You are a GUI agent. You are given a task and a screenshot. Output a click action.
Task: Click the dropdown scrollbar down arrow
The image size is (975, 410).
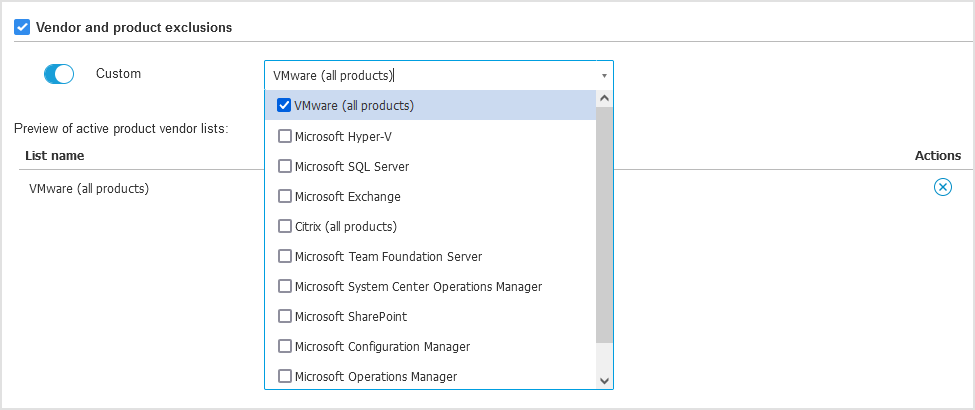tap(604, 381)
